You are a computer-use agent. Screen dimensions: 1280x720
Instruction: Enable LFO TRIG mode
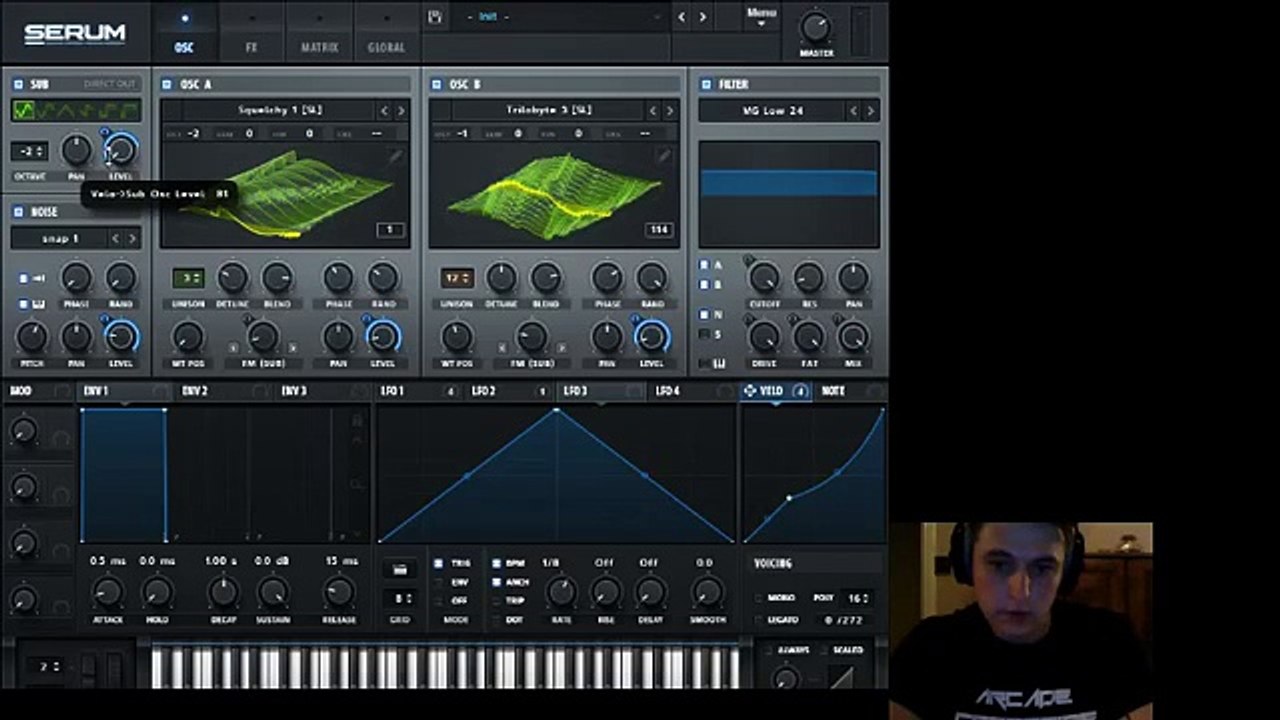click(x=438, y=563)
